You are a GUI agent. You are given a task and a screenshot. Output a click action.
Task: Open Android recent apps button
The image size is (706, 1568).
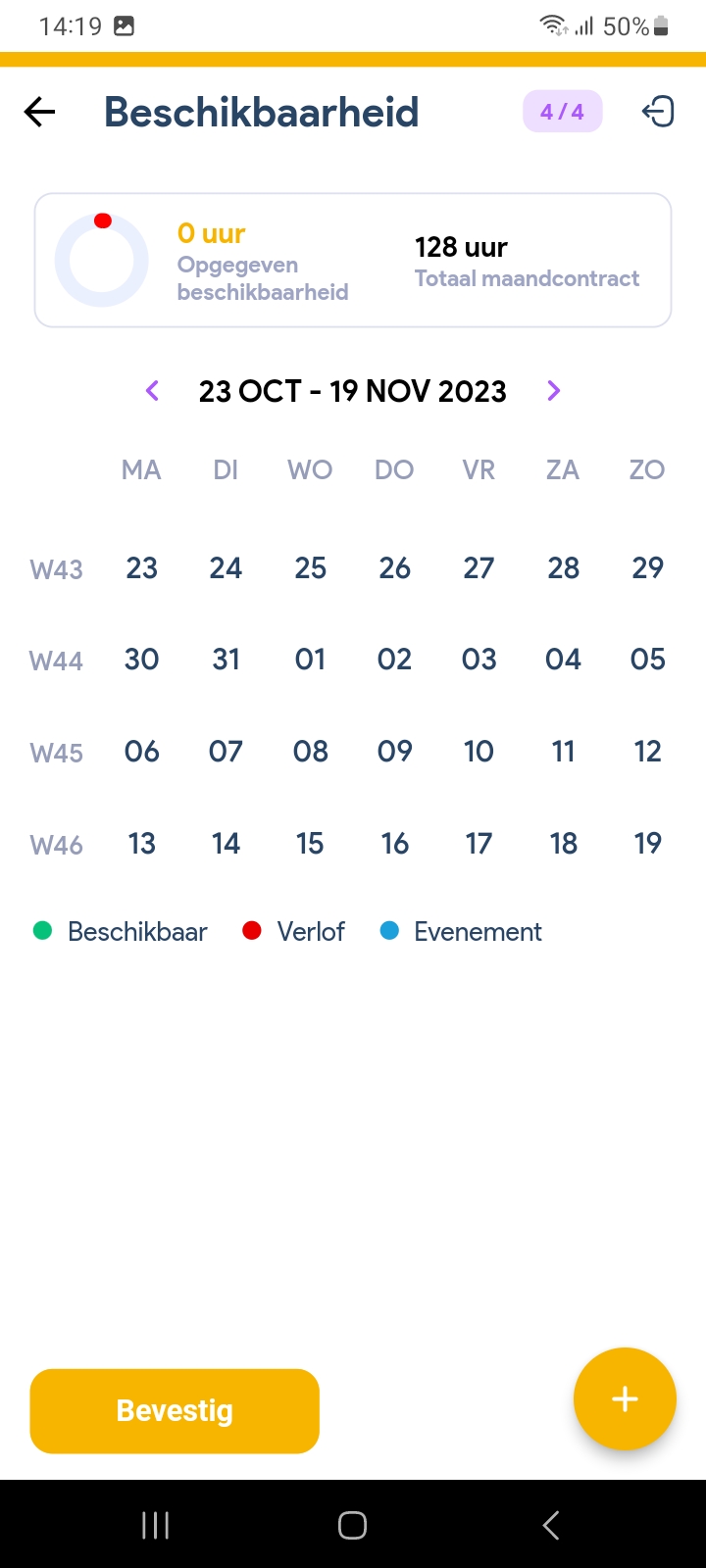click(x=155, y=1525)
